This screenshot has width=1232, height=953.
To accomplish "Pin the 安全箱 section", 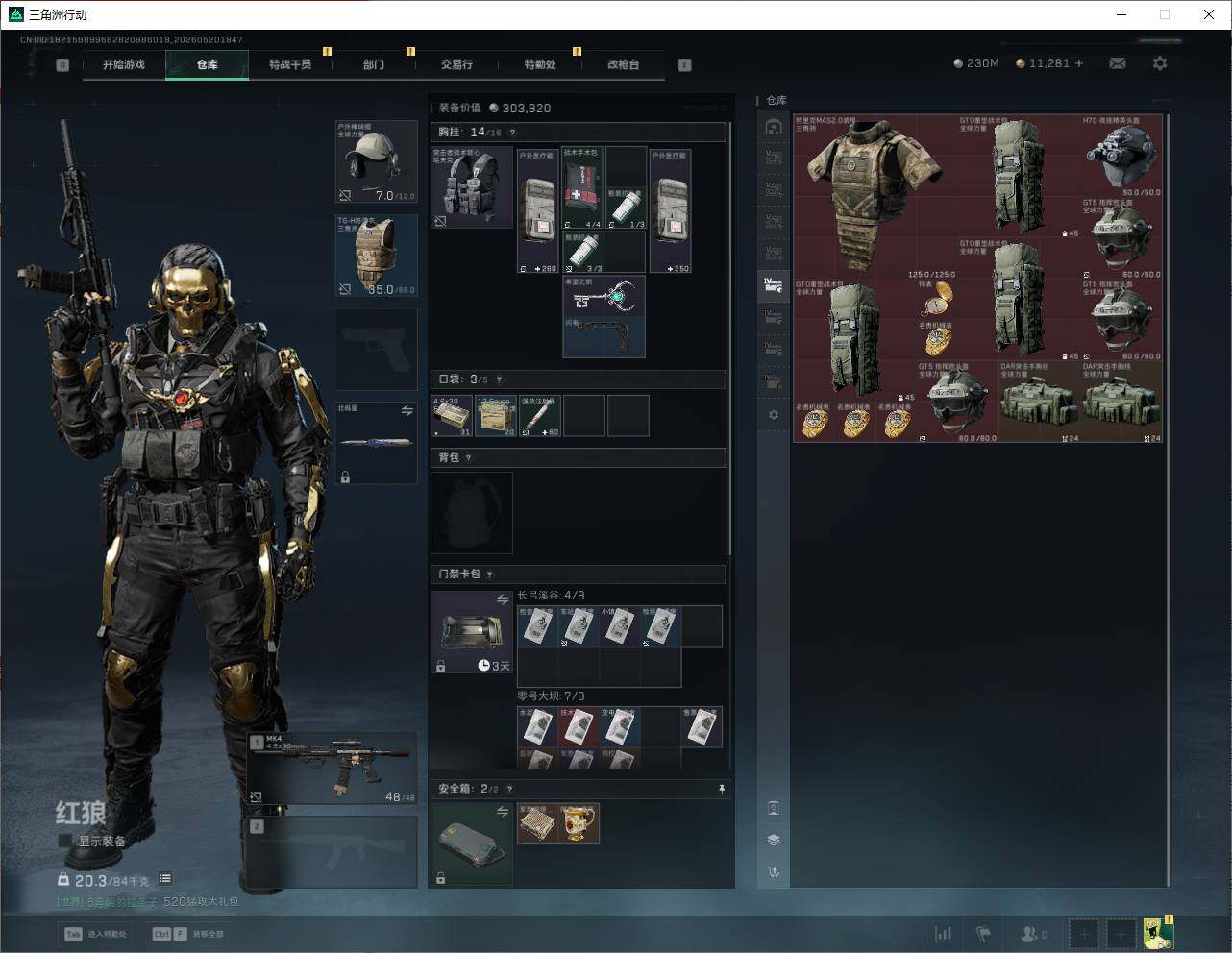I will pos(722,789).
